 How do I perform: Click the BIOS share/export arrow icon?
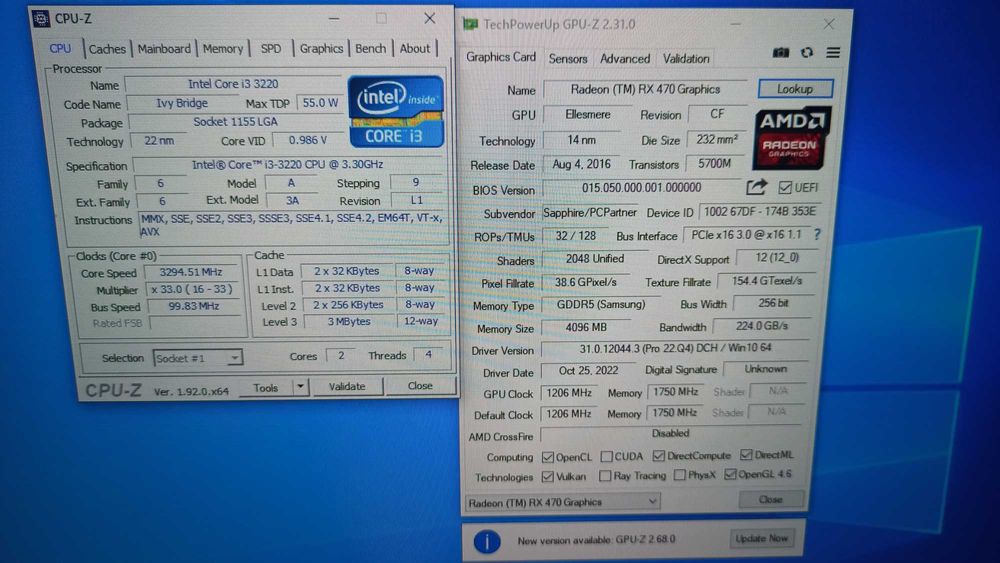point(756,187)
